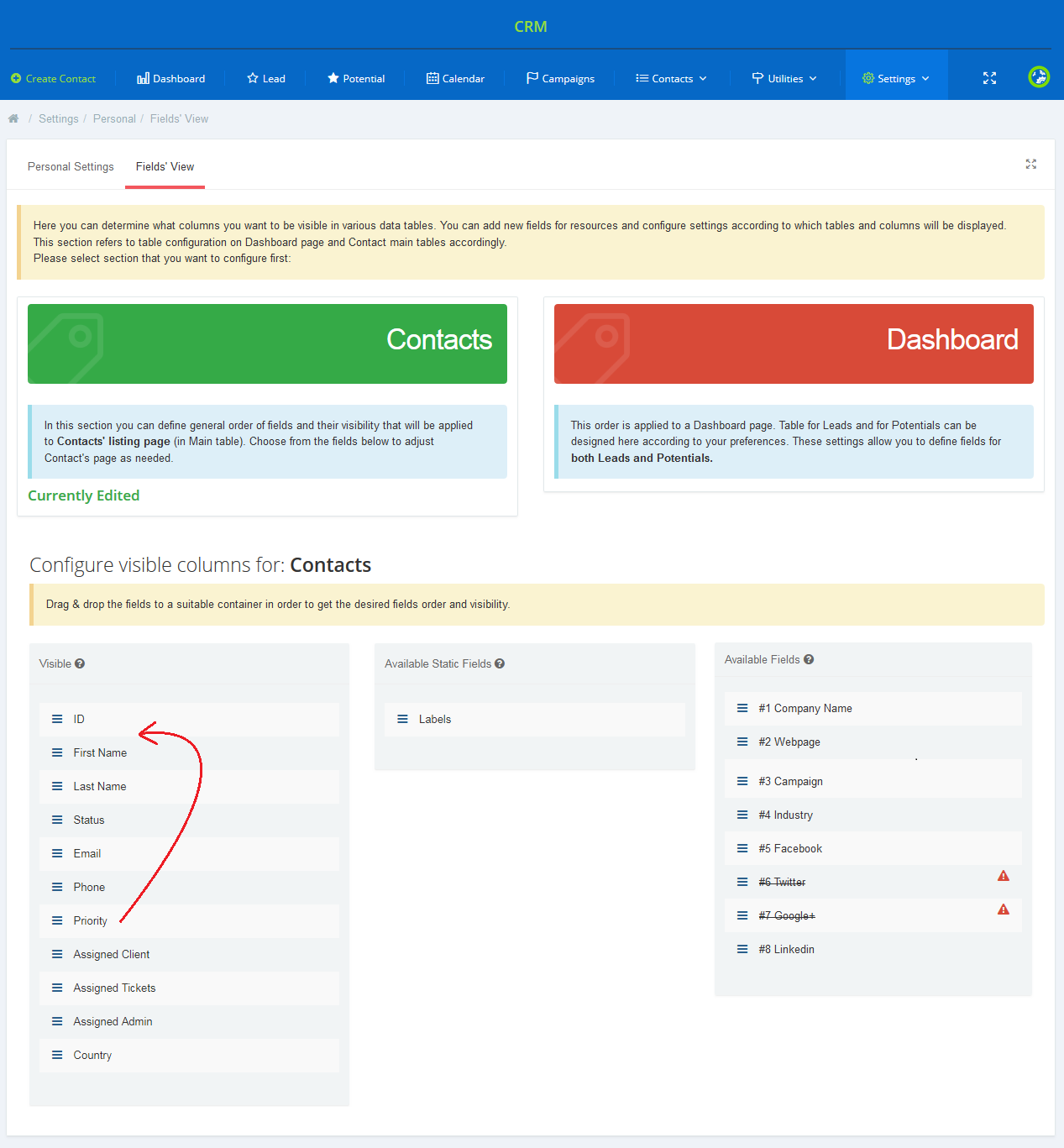Screen dimensions: 1064x1148
Task: Open Dashboard from the navigation bar
Action: click(170, 78)
